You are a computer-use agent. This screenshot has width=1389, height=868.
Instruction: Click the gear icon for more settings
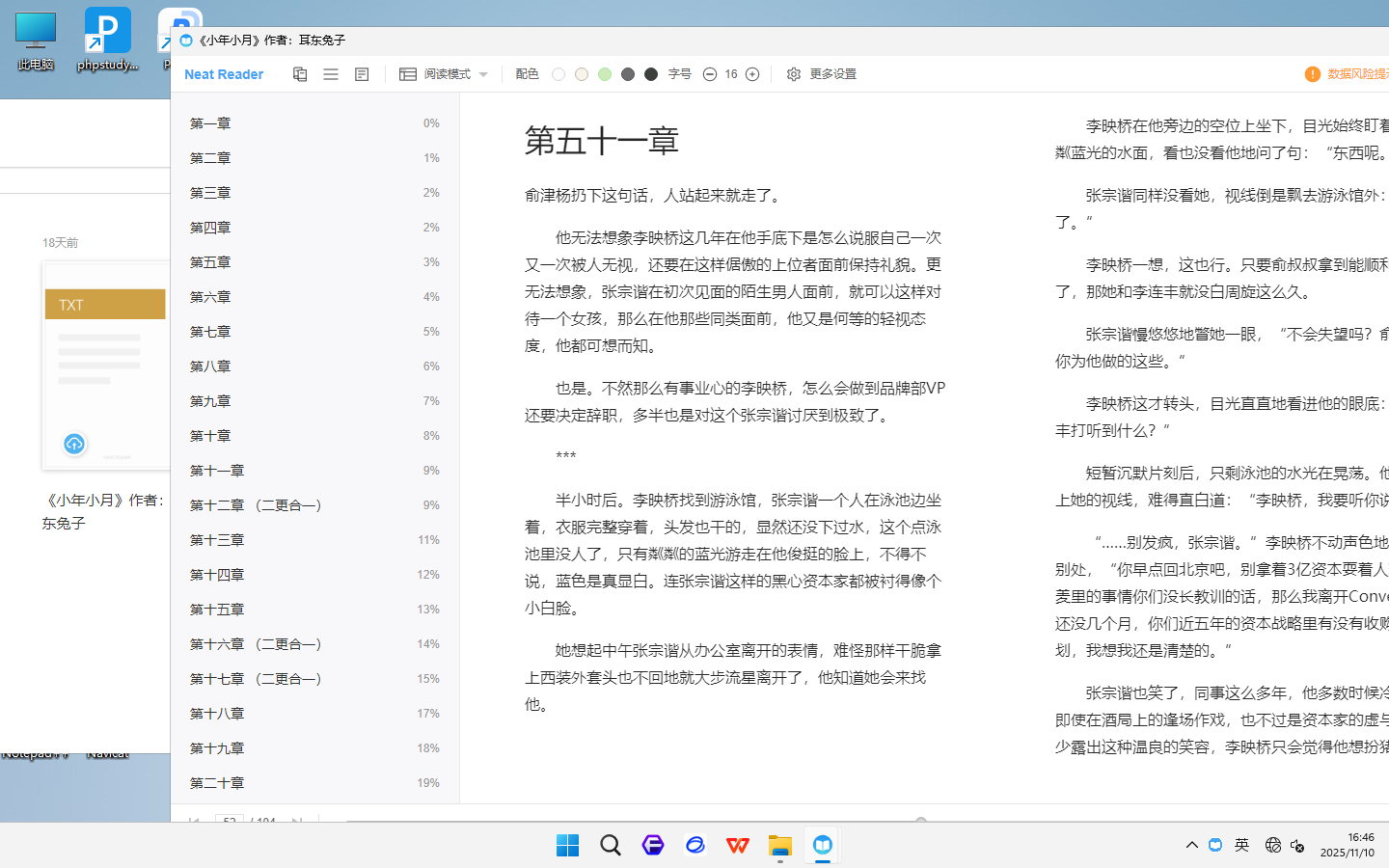[793, 74]
